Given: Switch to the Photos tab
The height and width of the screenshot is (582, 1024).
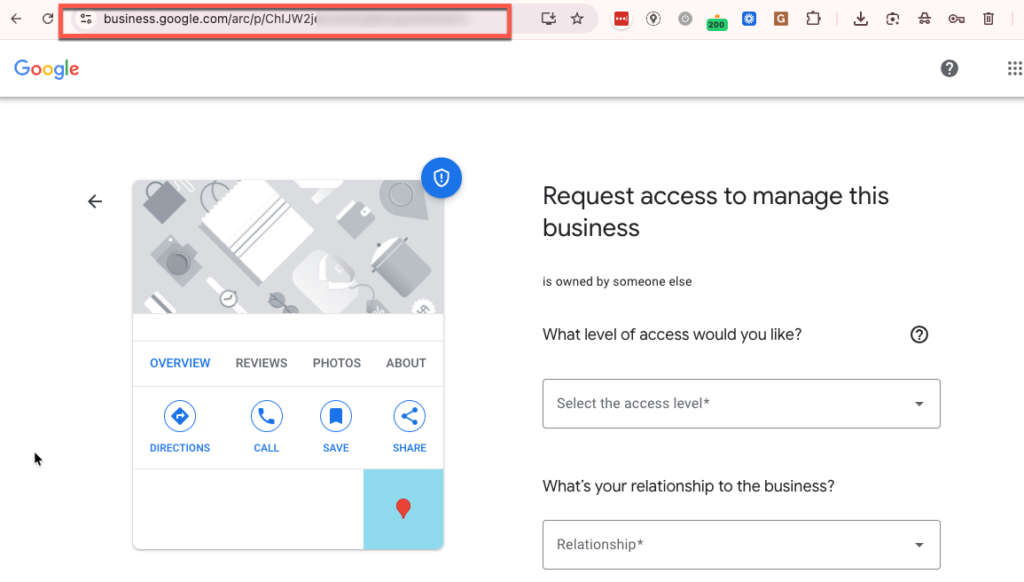Looking at the screenshot, I should pyautogui.click(x=336, y=363).
